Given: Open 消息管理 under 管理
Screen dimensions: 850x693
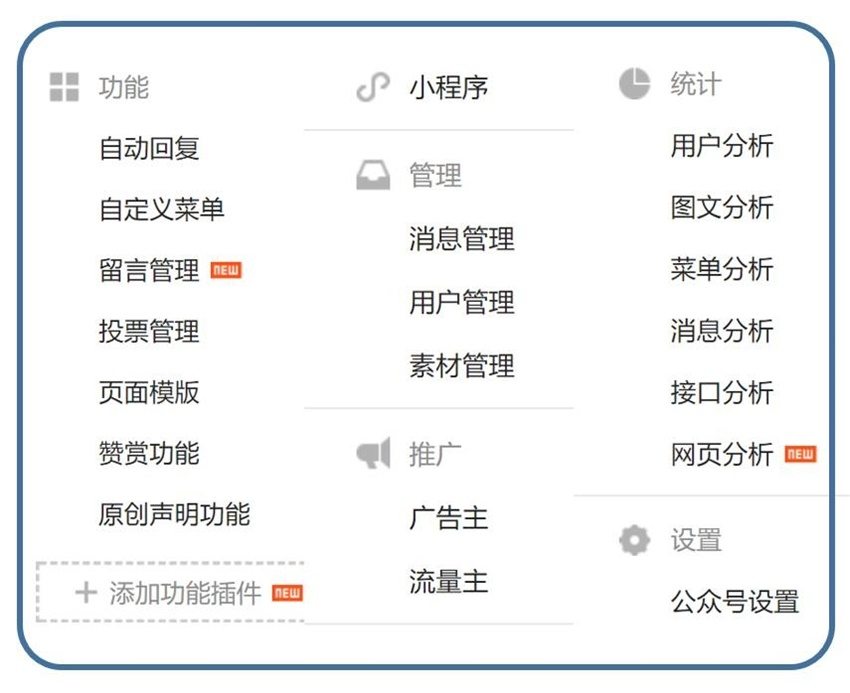Looking at the screenshot, I should point(461,239).
